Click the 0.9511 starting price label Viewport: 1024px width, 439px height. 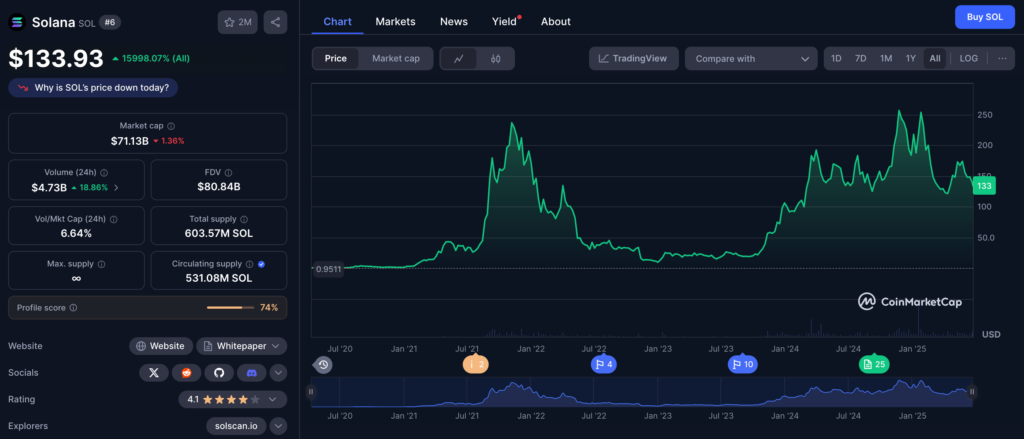point(328,268)
